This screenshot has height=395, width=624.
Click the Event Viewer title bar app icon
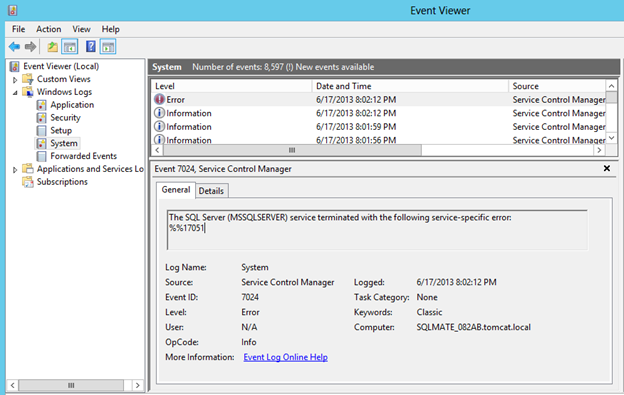[x=13, y=10]
